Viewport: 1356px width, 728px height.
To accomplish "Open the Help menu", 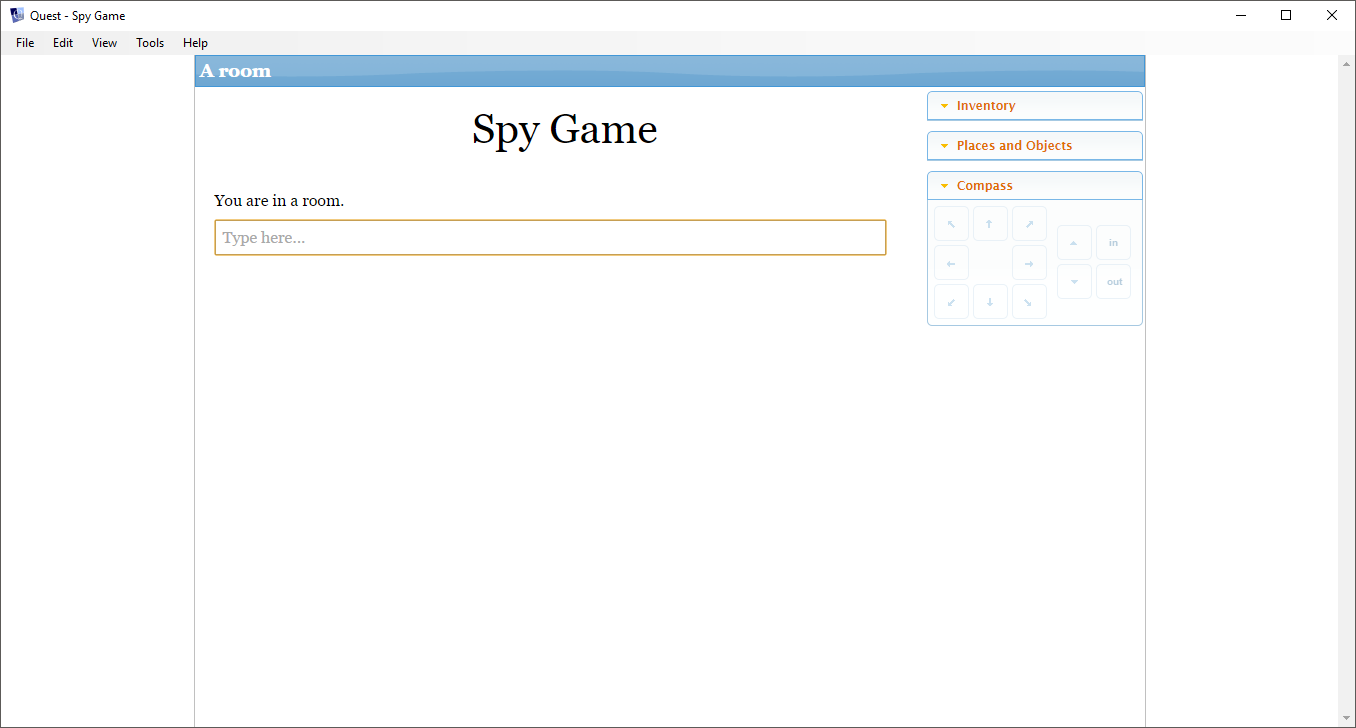I will 195,43.
